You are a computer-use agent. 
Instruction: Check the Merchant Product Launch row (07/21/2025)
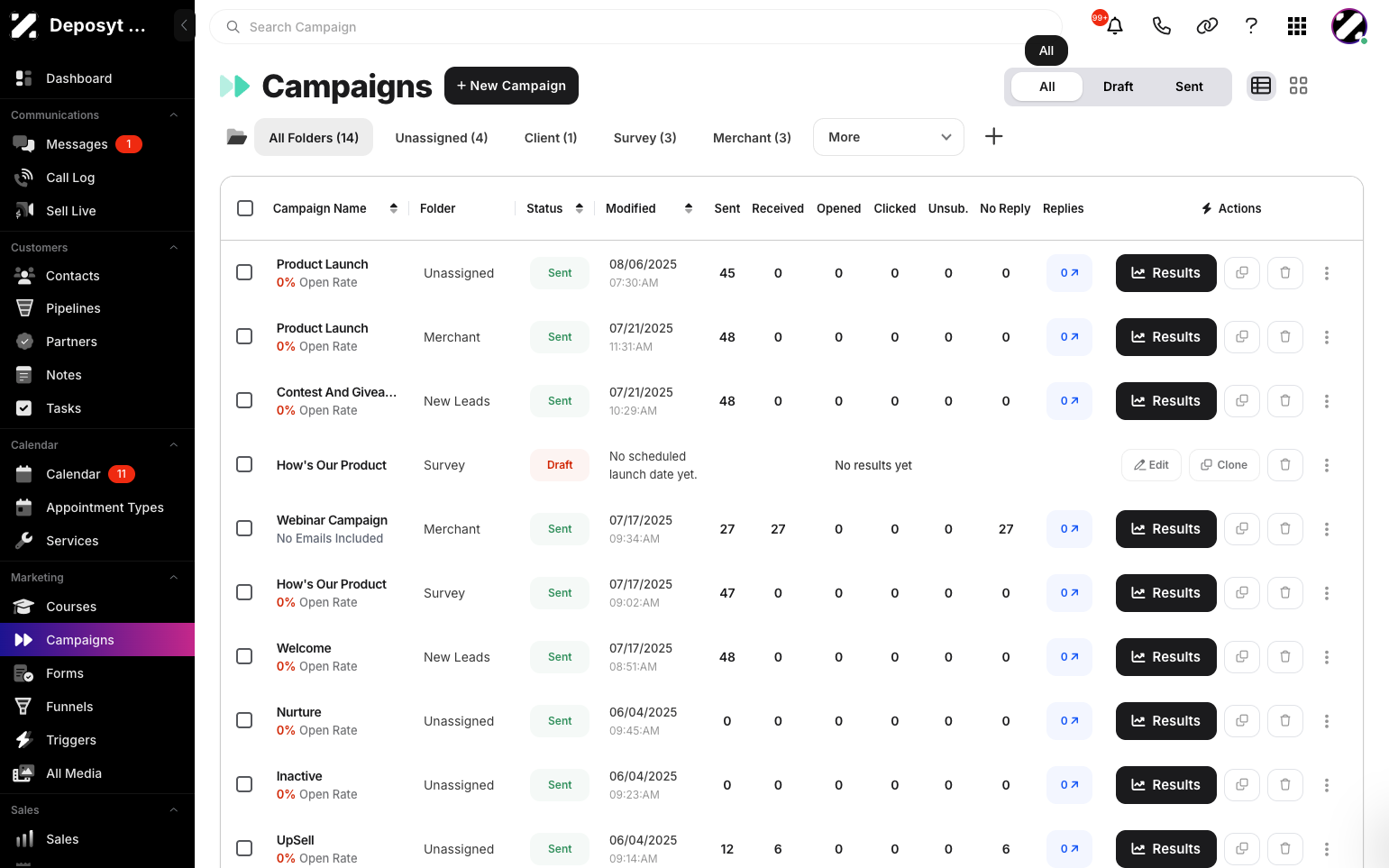click(244, 336)
